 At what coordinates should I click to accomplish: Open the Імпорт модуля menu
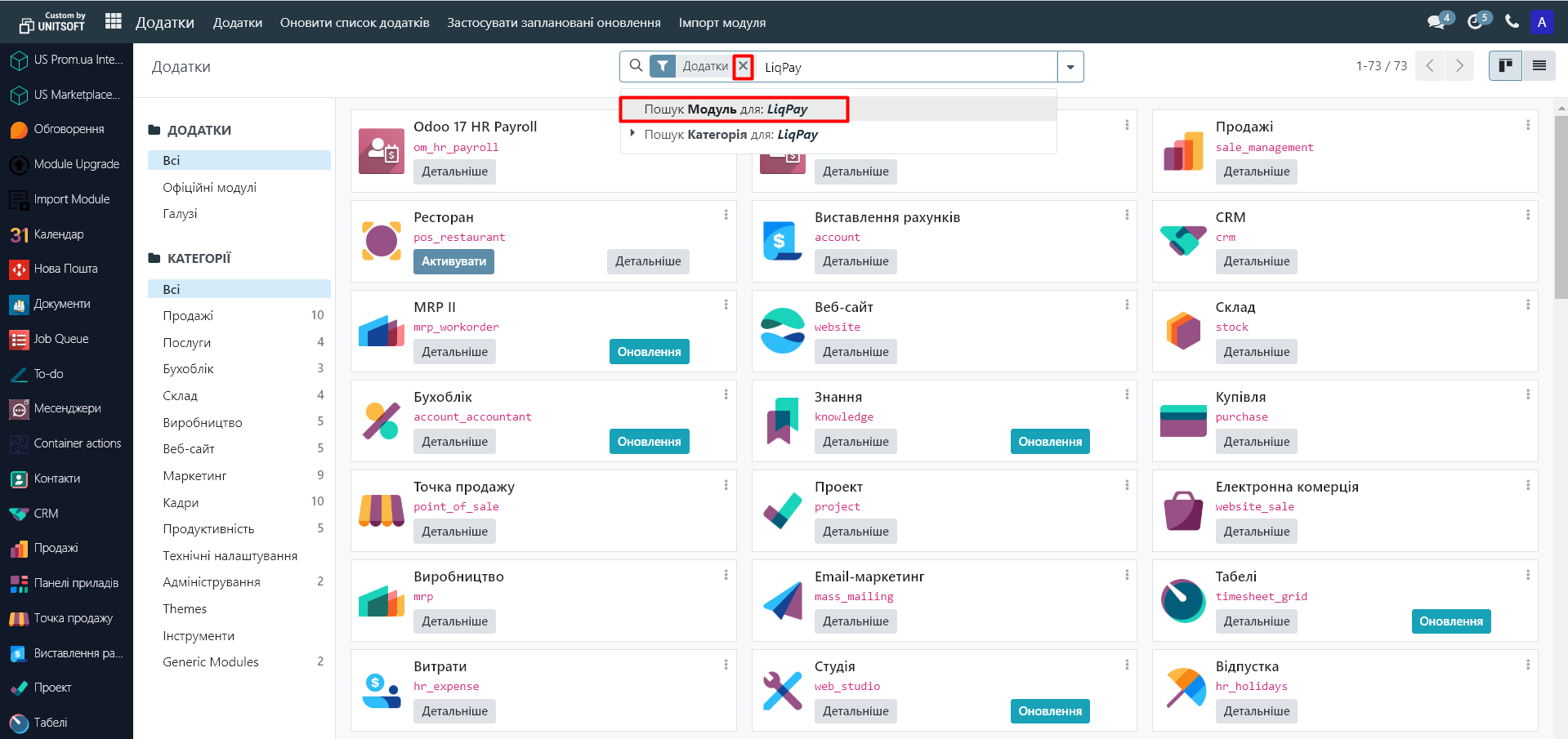click(x=721, y=23)
